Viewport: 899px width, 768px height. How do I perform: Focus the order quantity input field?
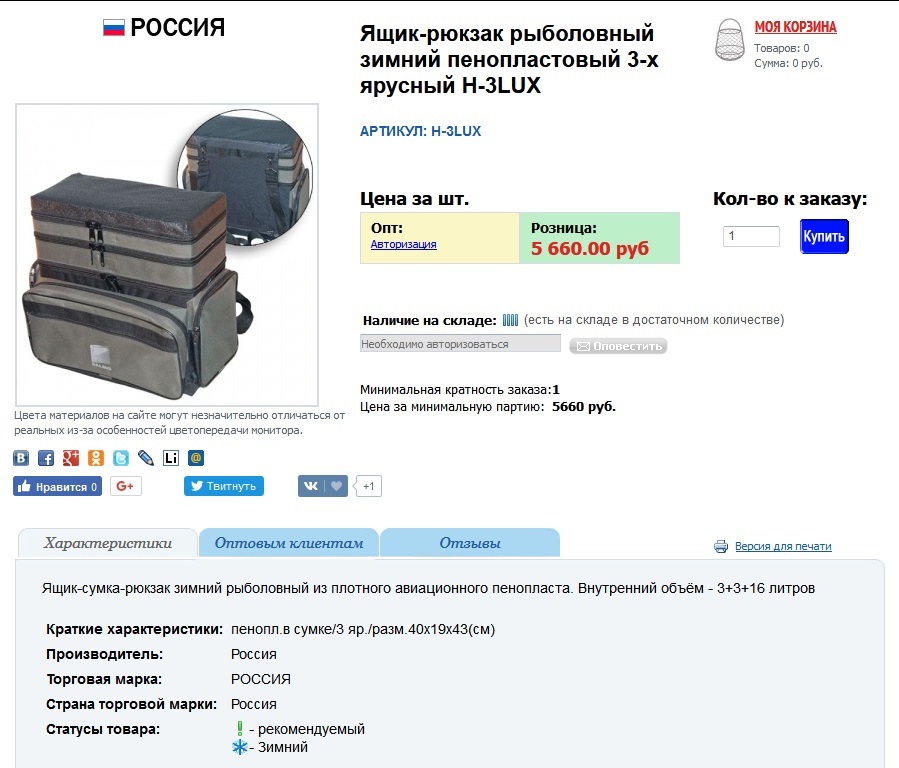click(x=751, y=236)
